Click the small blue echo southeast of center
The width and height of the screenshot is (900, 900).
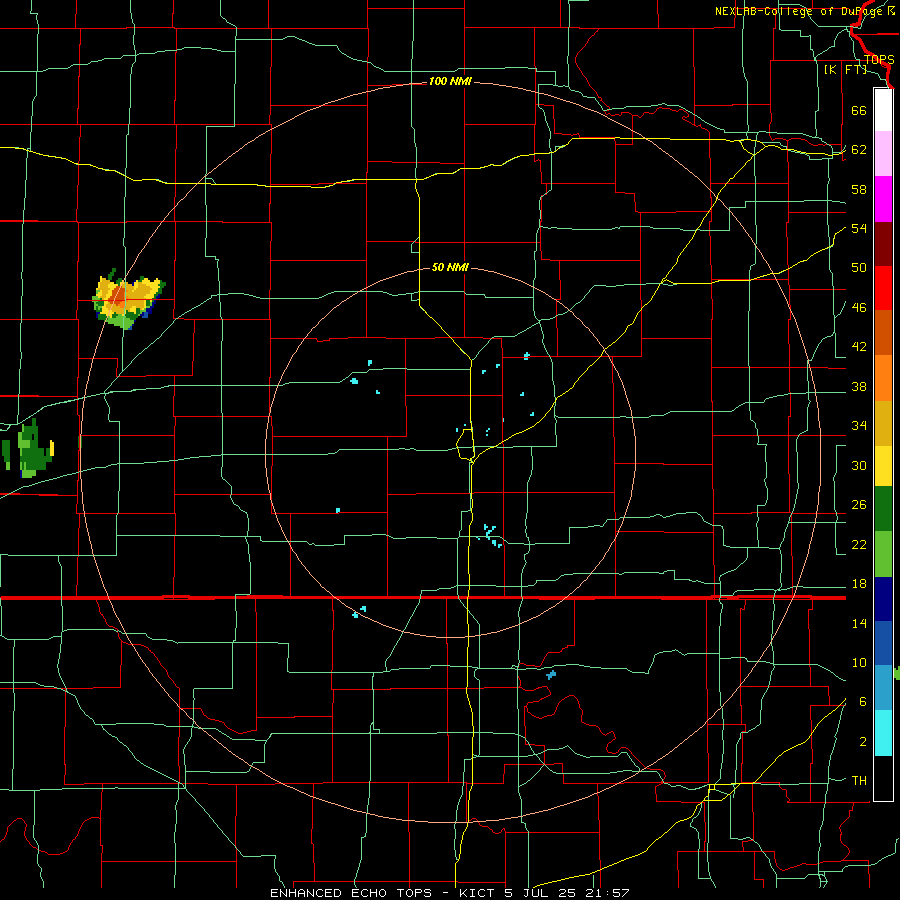(551, 675)
